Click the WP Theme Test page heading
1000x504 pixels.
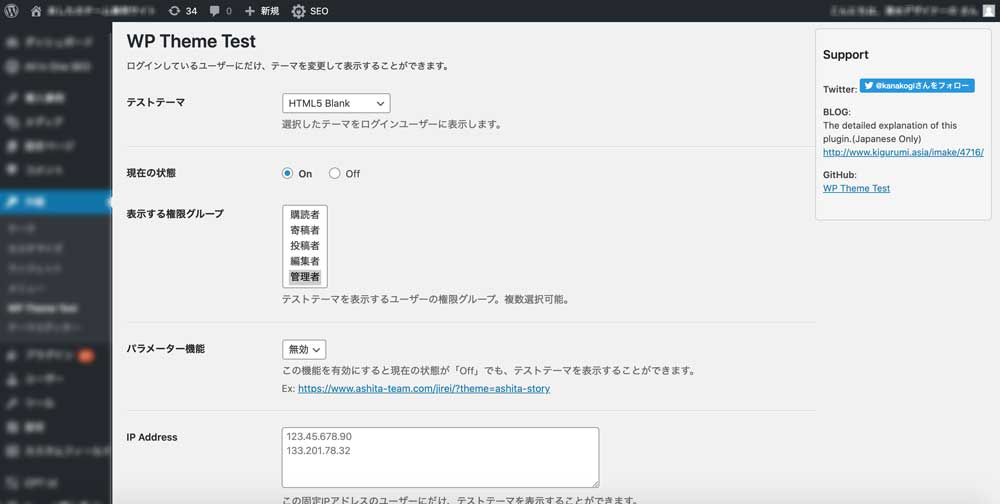point(191,41)
